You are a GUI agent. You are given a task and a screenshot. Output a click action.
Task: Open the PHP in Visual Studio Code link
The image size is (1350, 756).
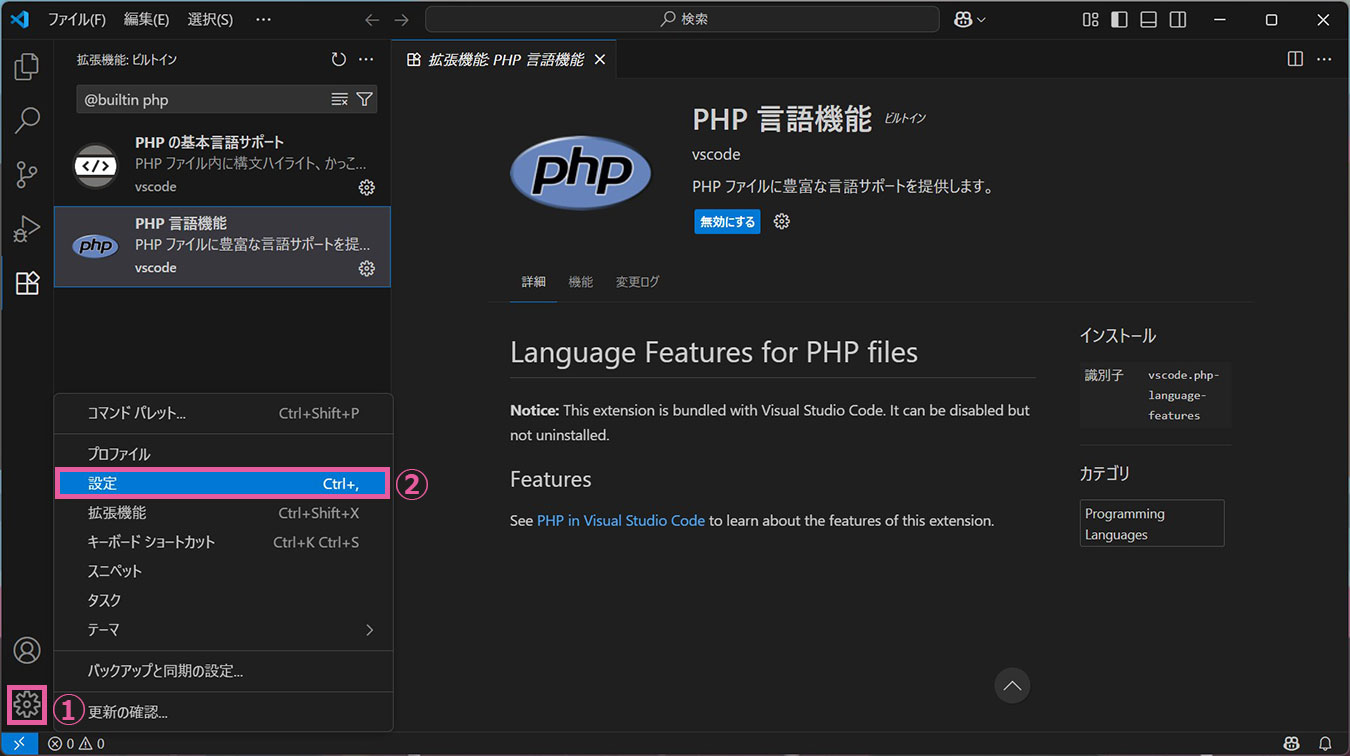621,521
